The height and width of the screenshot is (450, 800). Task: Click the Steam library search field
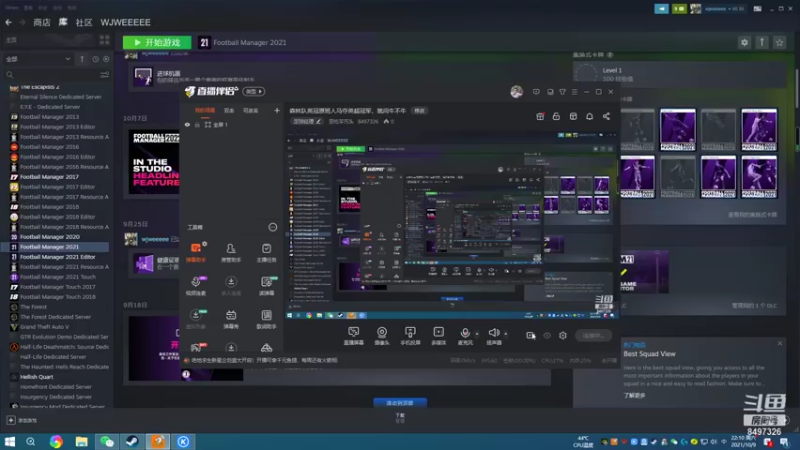[51, 75]
